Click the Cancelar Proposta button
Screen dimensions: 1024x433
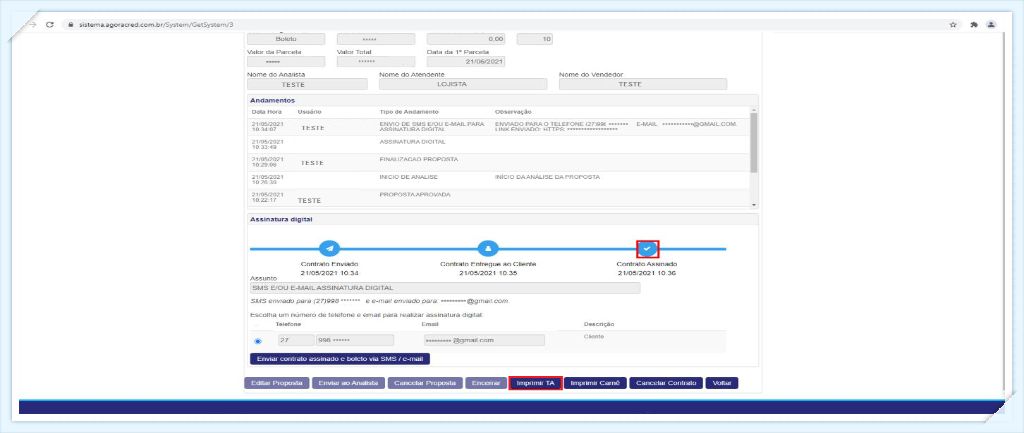click(425, 383)
